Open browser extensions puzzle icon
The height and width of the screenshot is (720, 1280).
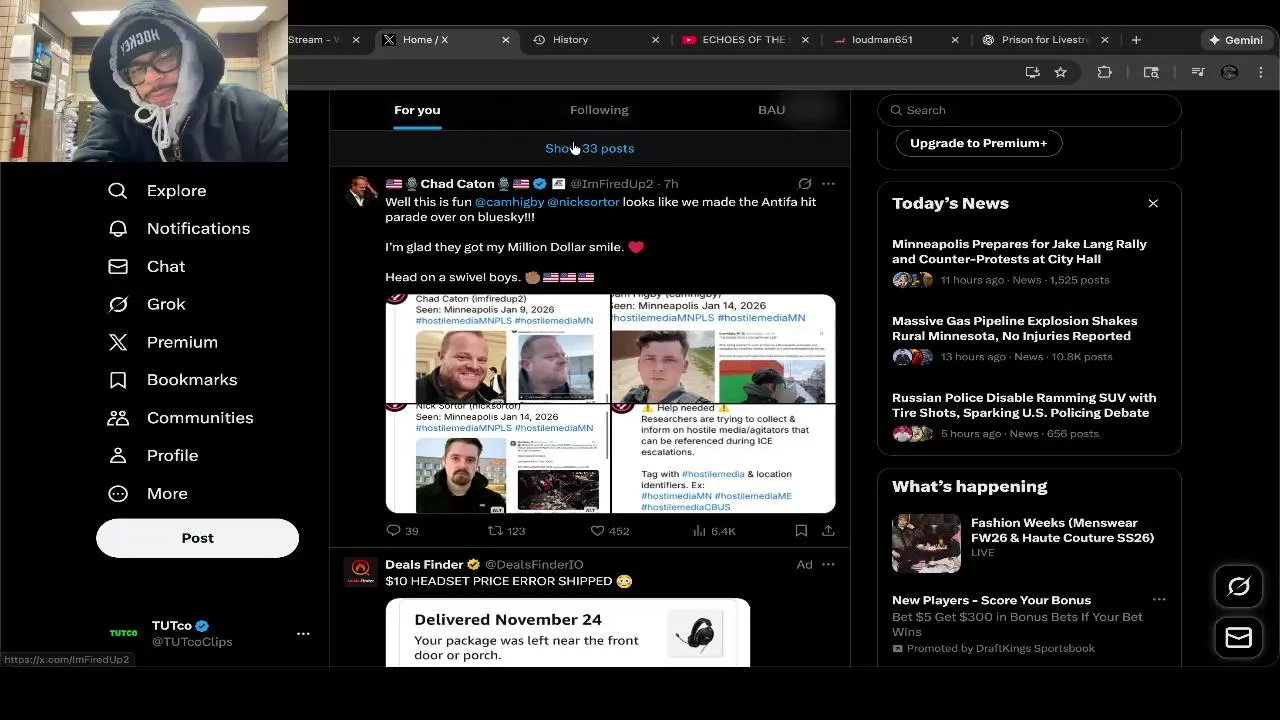(1104, 72)
